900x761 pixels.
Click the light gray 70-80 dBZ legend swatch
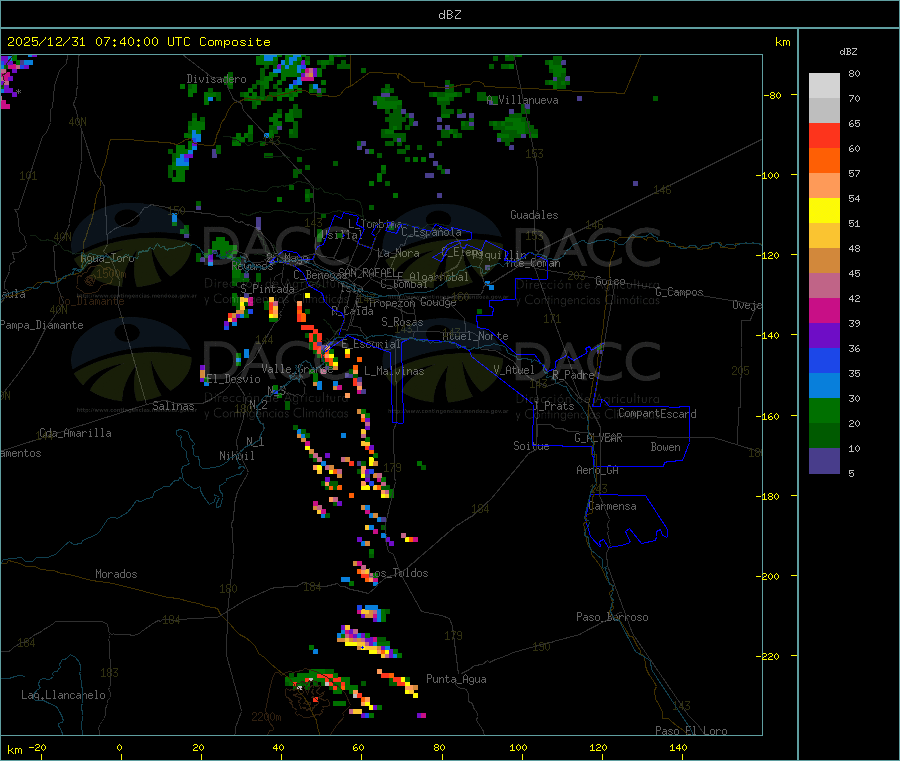point(824,86)
